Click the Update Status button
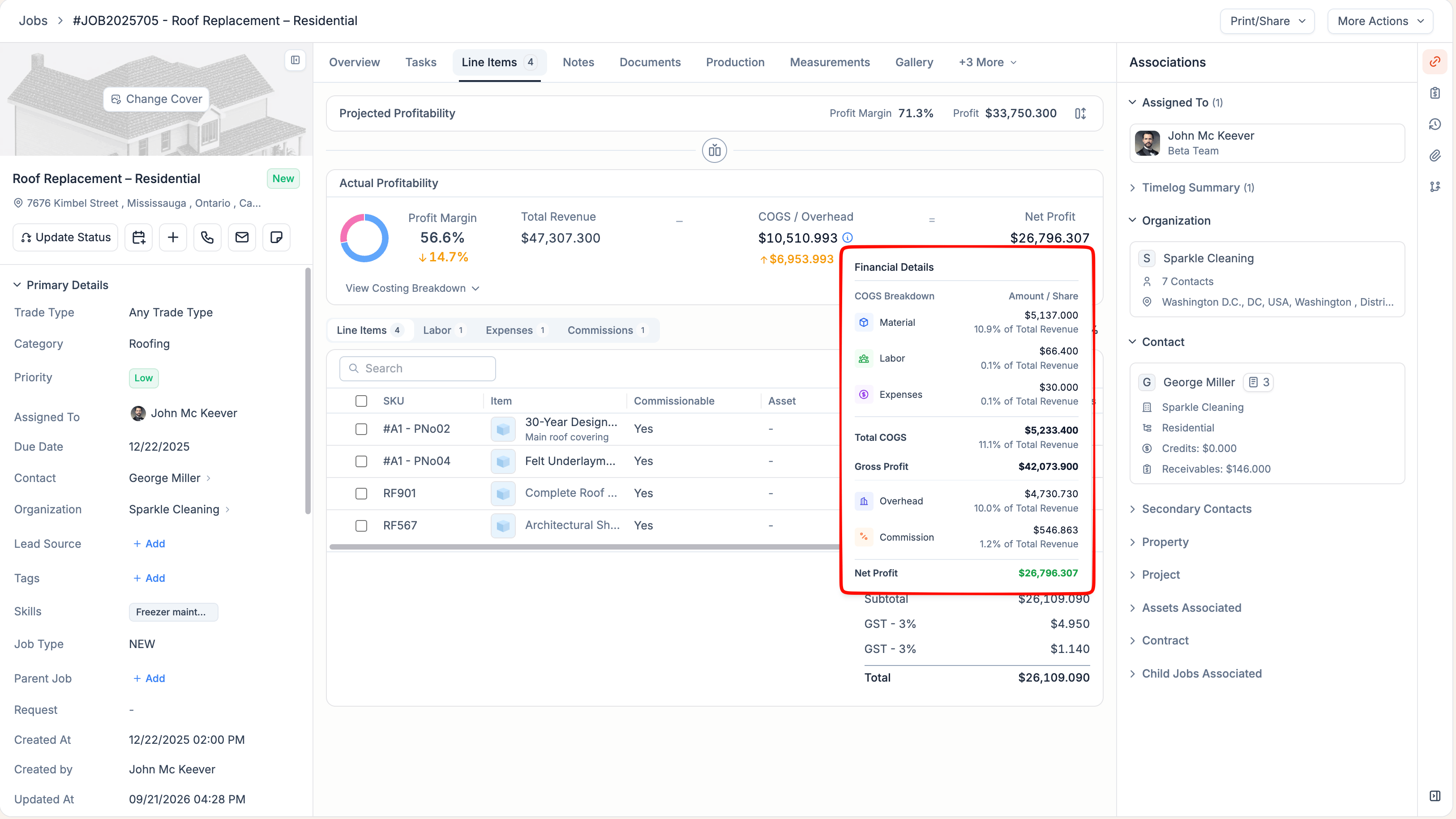 pos(65,237)
